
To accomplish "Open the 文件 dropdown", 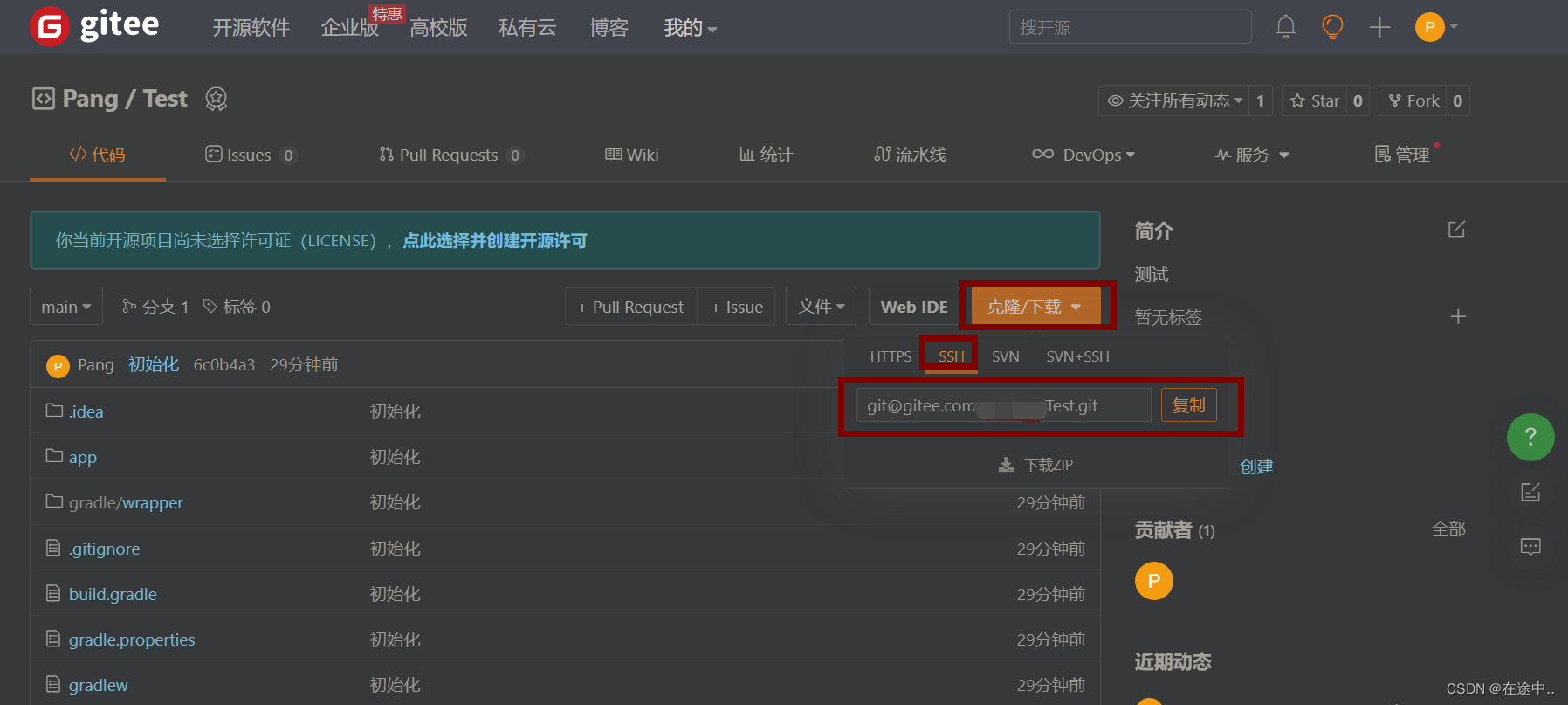I will pos(821,307).
